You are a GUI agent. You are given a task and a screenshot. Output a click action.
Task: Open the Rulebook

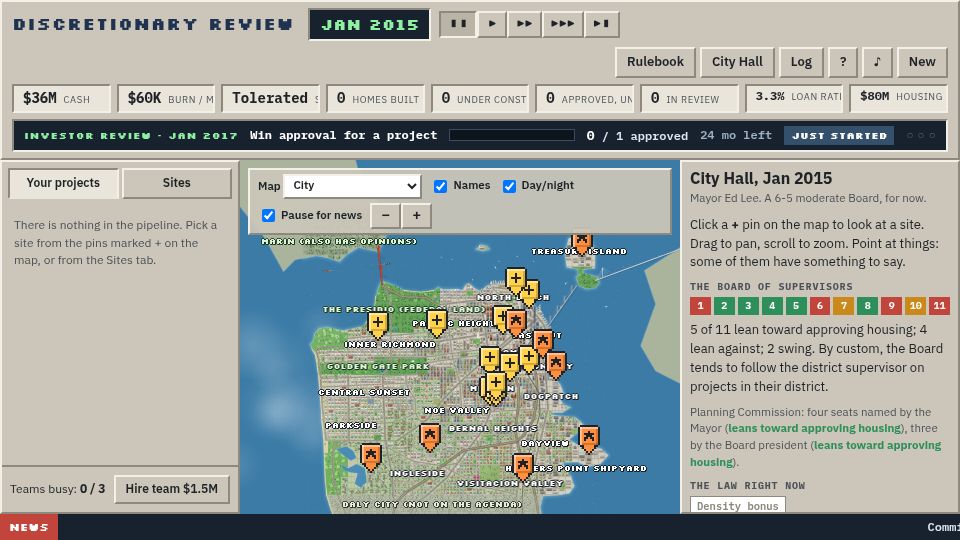pos(655,62)
